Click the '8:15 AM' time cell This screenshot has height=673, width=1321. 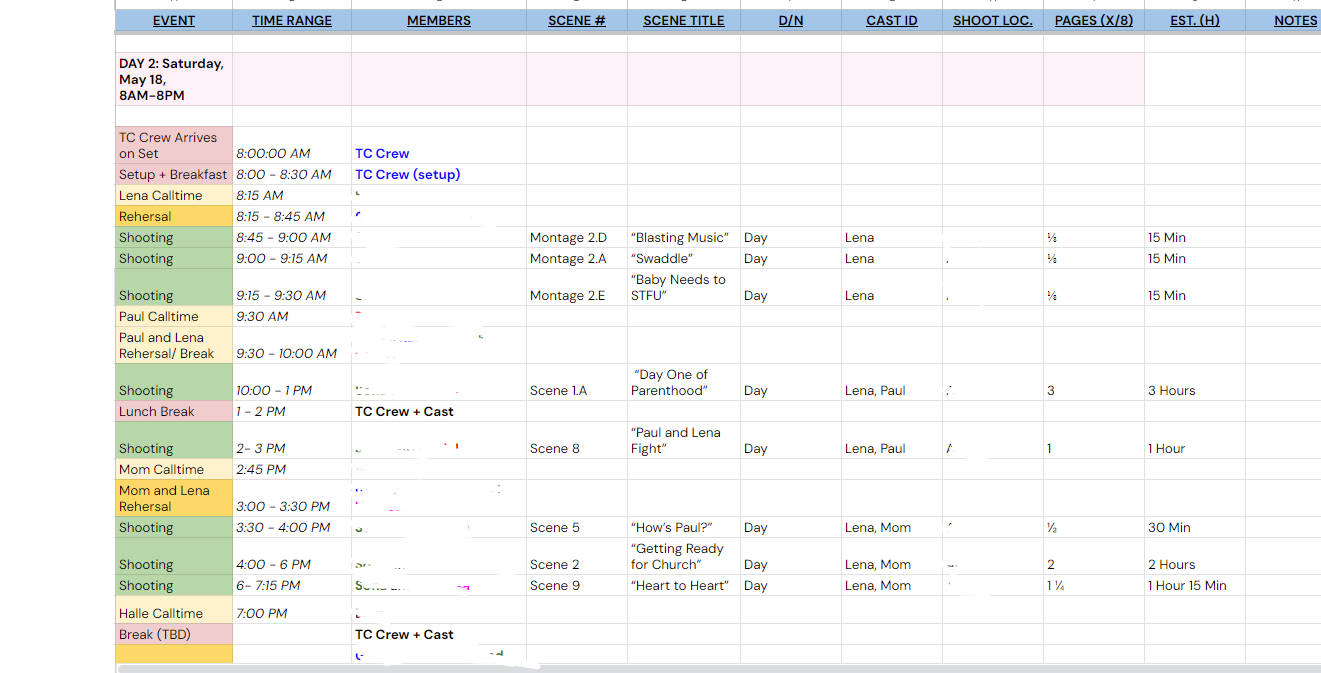point(292,195)
